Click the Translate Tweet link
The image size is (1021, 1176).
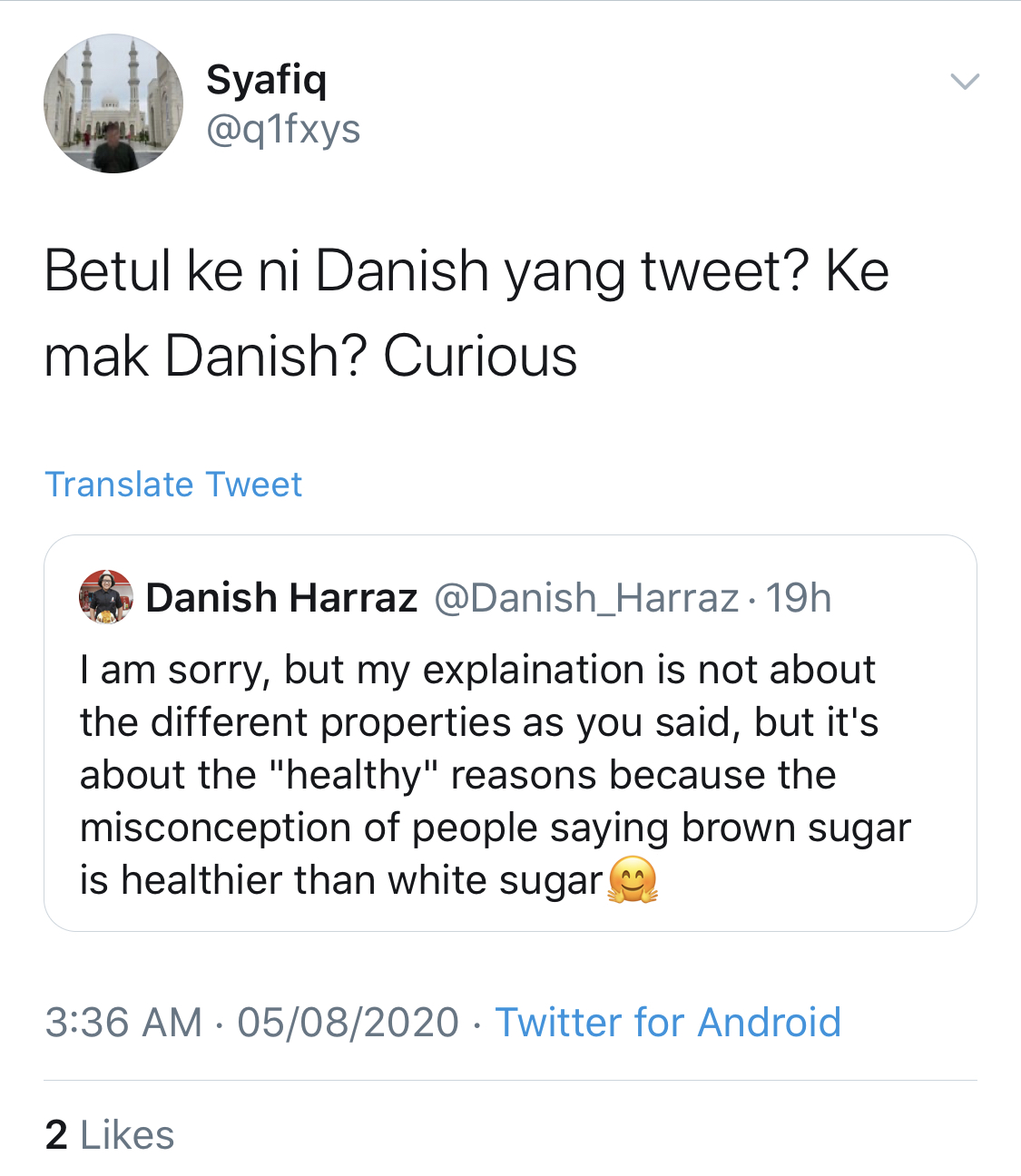pyautogui.click(x=173, y=485)
